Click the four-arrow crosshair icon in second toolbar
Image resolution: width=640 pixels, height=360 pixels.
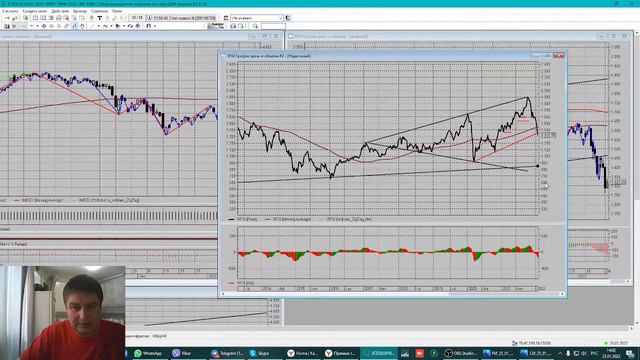(x=44, y=26)
